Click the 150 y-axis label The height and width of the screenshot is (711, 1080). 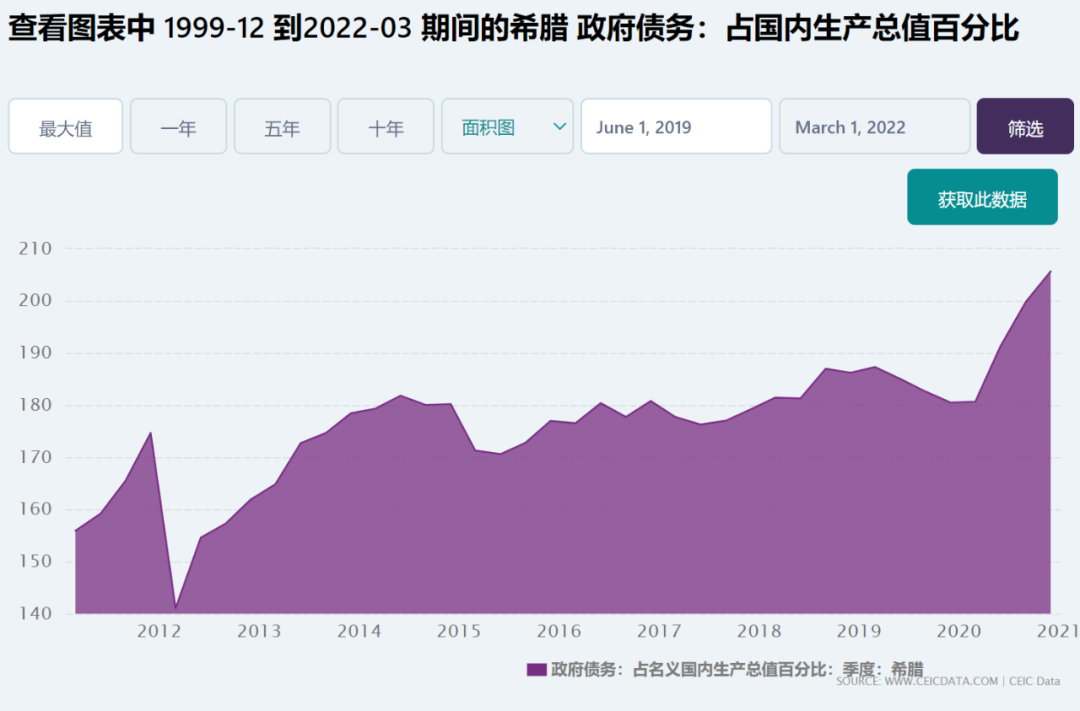tap(35, 561)
